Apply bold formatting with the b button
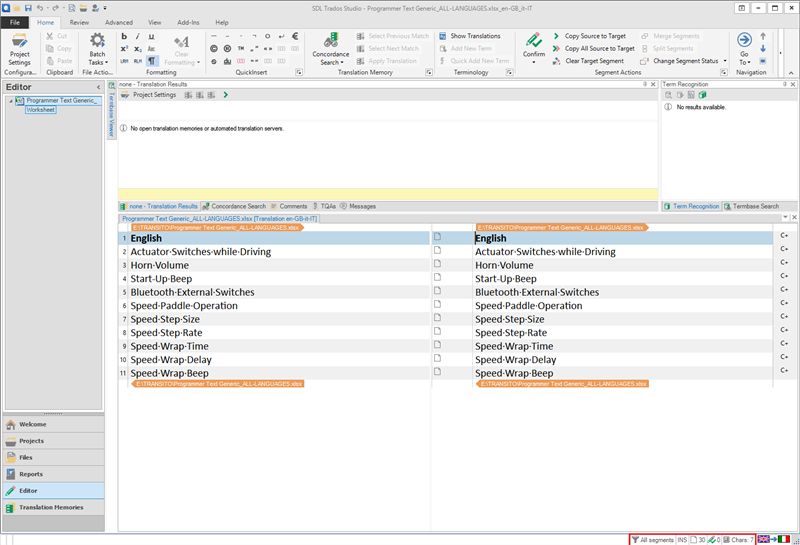Image resolution: width=800 pixels, height=545 pixels. pyautogui.click(x=124, y=36)
